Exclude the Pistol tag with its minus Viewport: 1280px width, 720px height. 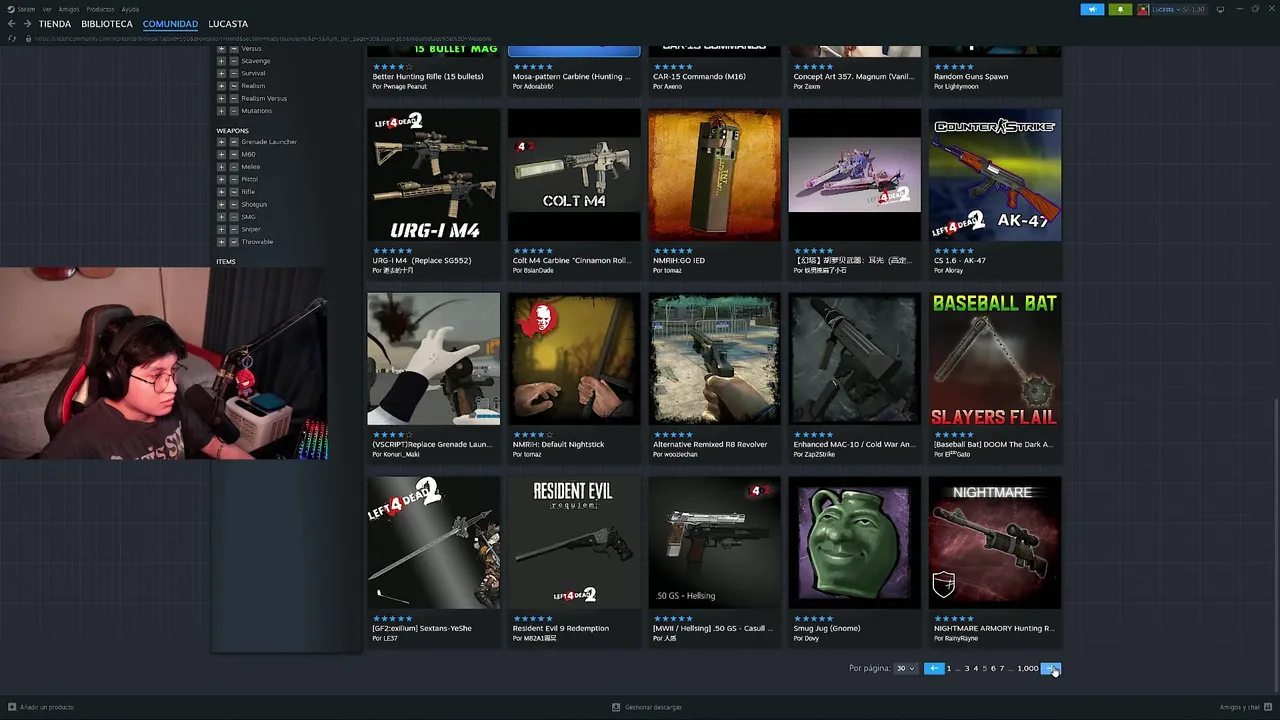tap(233, 179)
